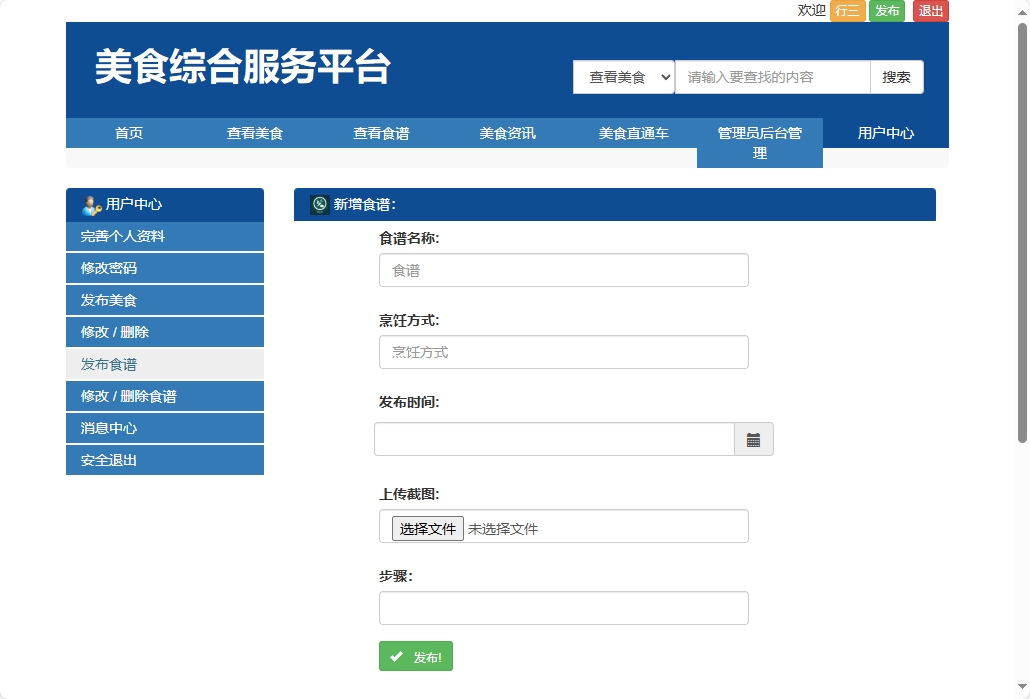This screenshot has width=1030, height=699.
Task: Open the 查看美食 search category dropdown
Action: 623,77
